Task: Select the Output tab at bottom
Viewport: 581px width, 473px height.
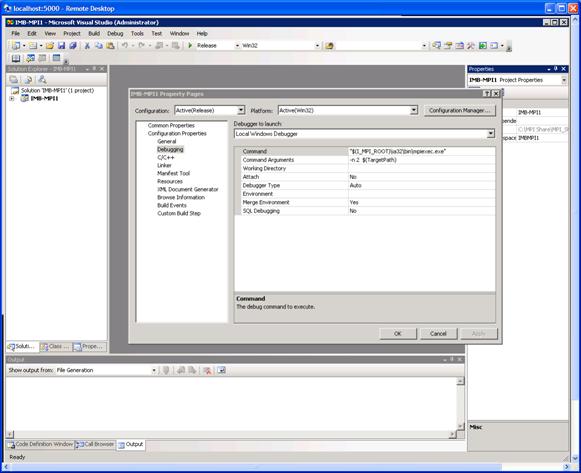Action: [x=131, y=444]
